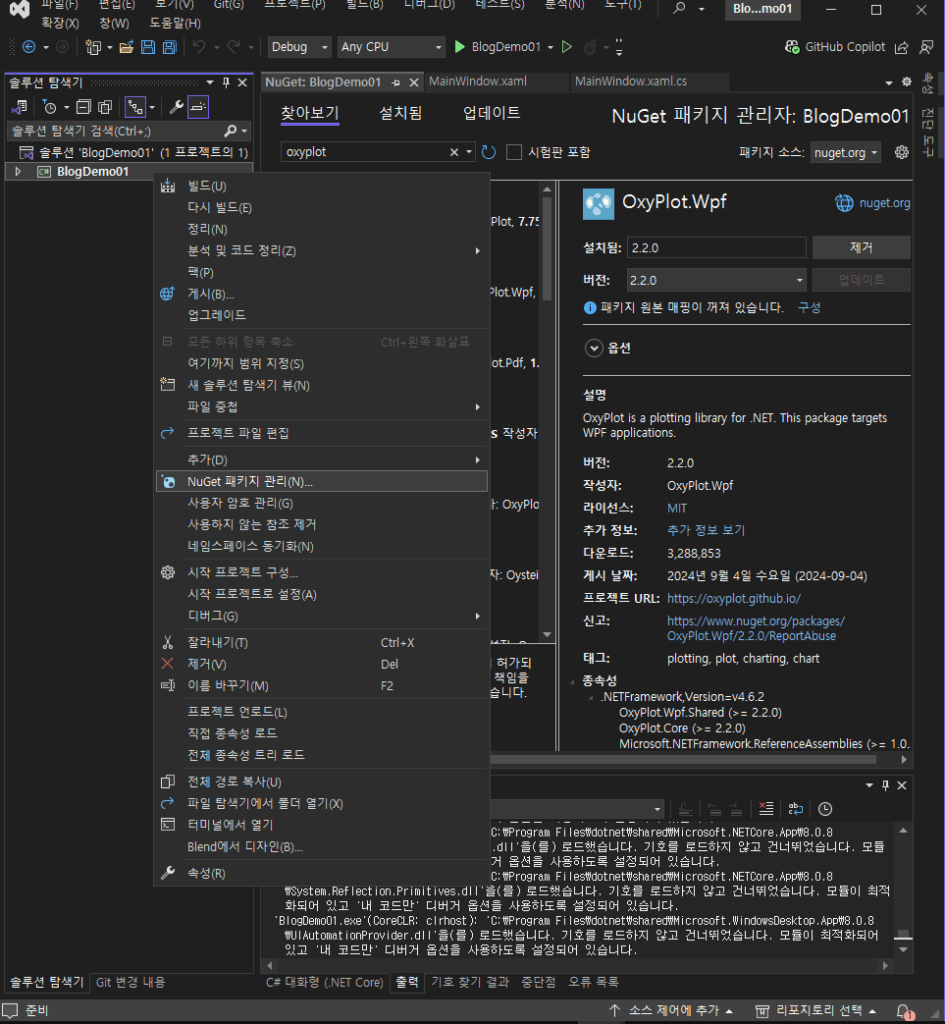Click the view more info link
The height and width of the screenshot is (1024, 945).
pyautogui.click(x=706, y=530)
